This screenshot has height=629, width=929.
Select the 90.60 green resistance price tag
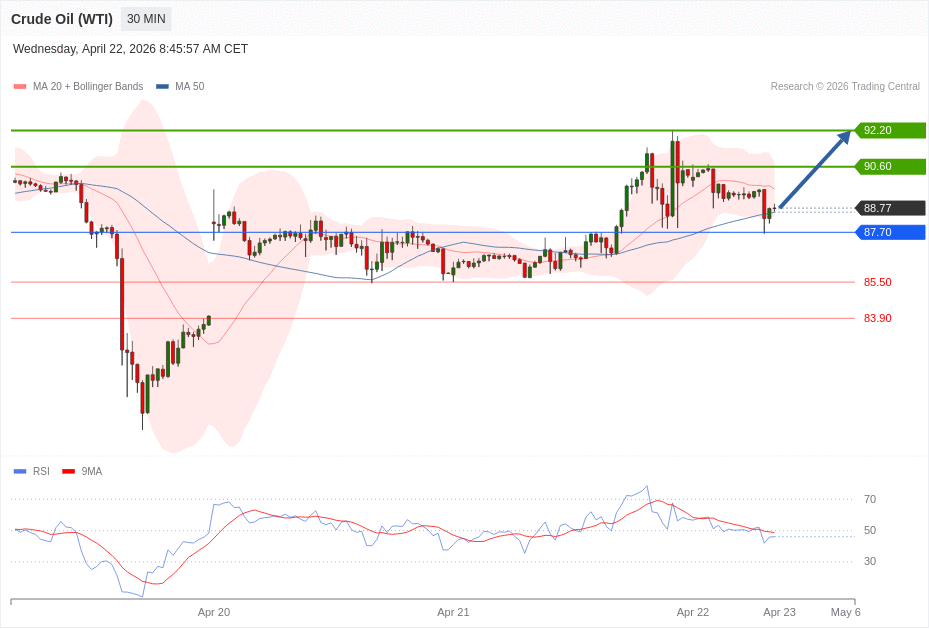(890, 166)
